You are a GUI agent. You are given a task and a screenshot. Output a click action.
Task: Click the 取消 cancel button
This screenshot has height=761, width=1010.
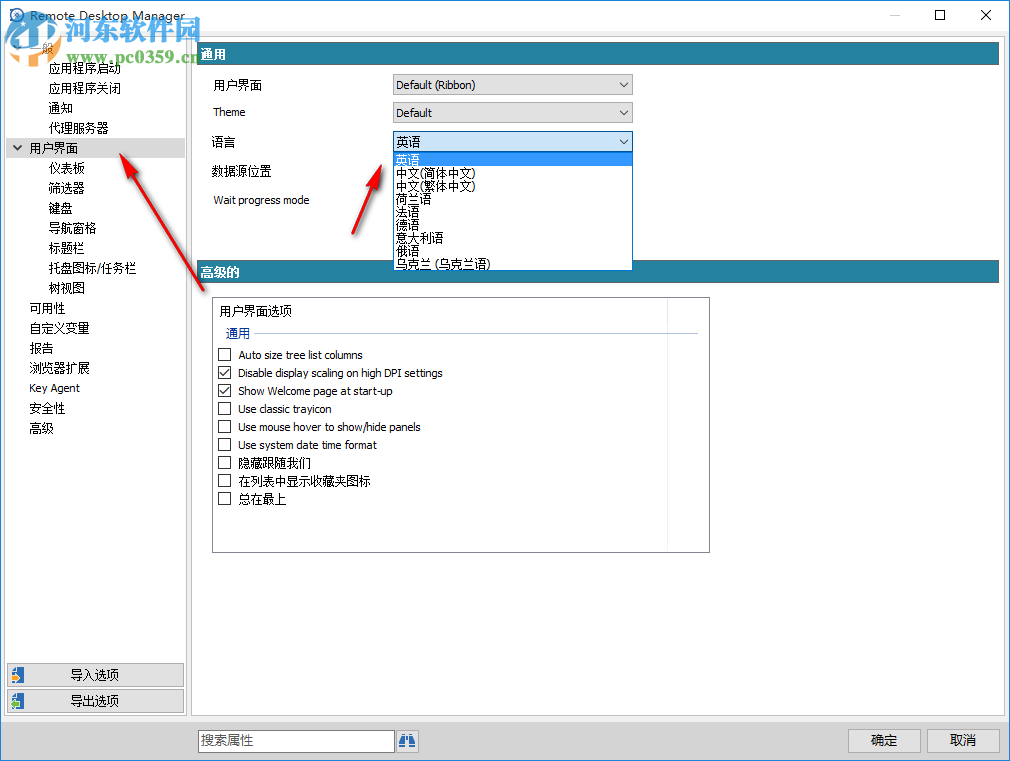click(x=962, y=740)
